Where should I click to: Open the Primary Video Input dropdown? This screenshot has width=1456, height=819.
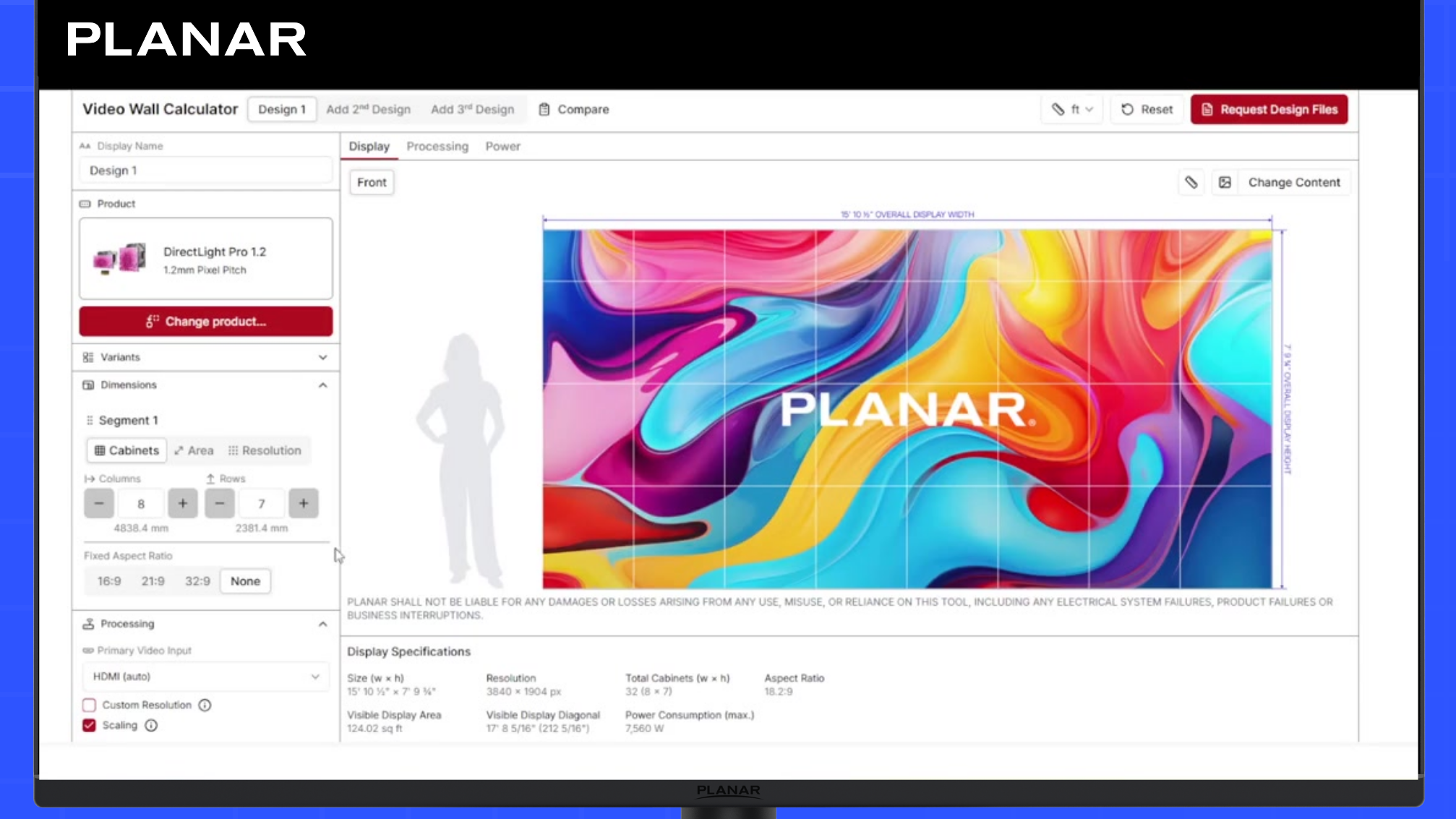(205, 677)
